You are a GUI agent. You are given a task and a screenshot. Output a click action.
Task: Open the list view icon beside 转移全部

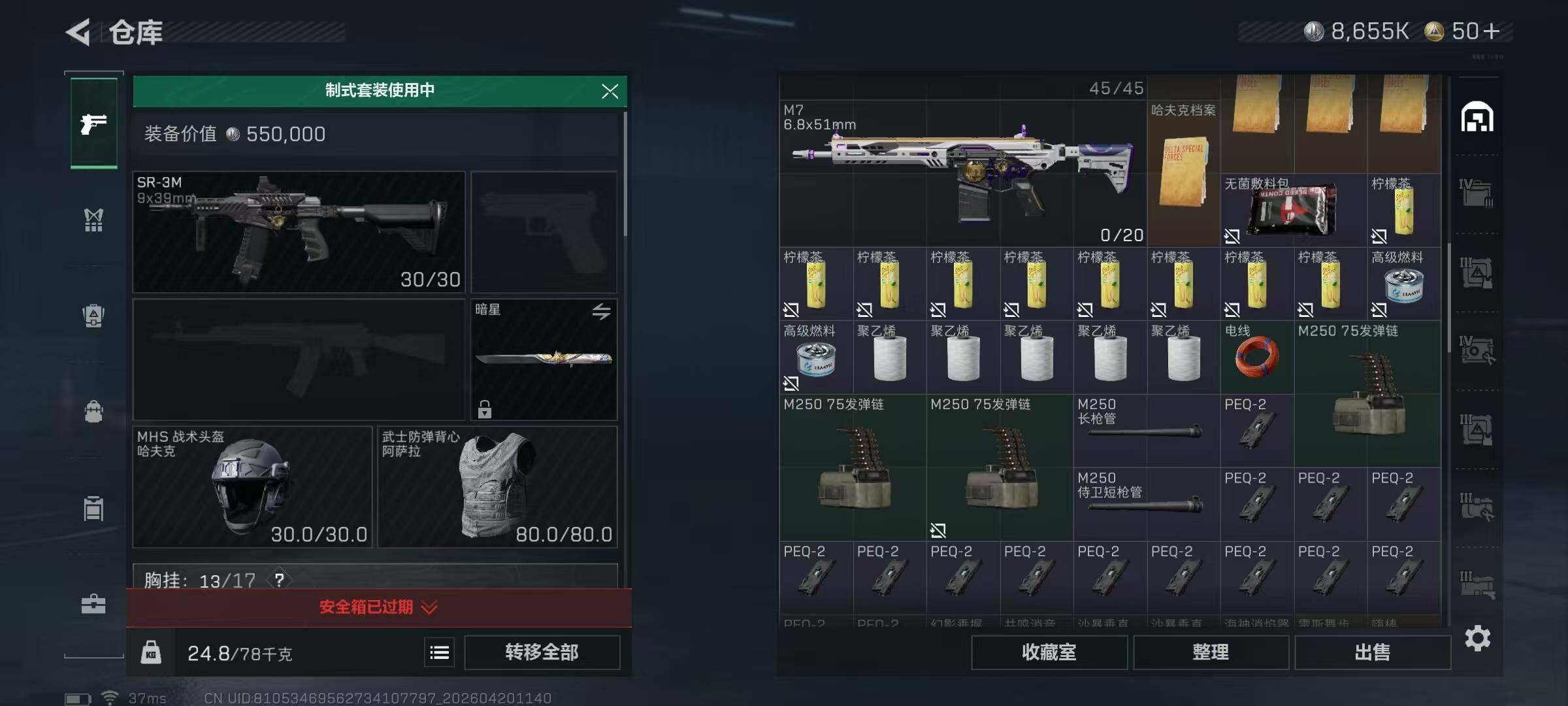[439, 652]
